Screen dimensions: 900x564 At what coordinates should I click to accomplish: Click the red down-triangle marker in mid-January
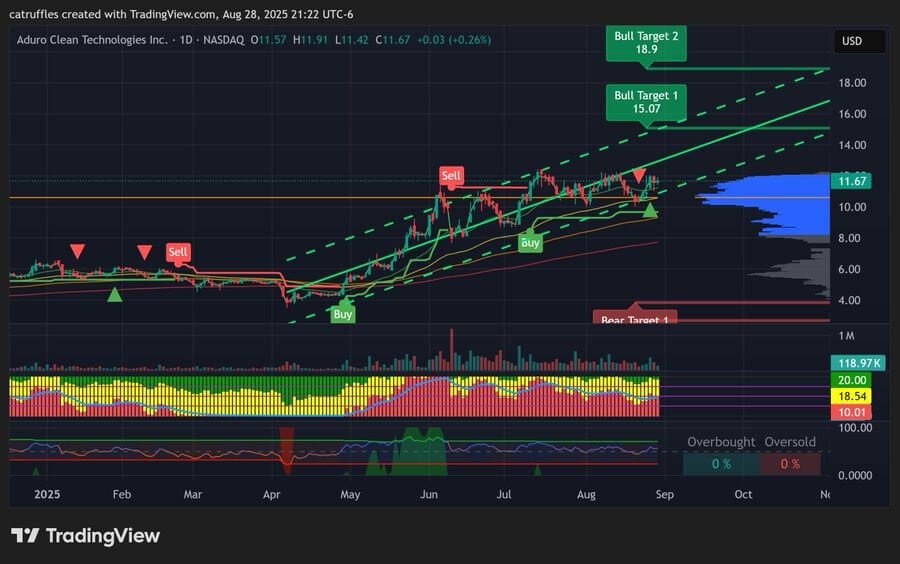tap(77, 251)
